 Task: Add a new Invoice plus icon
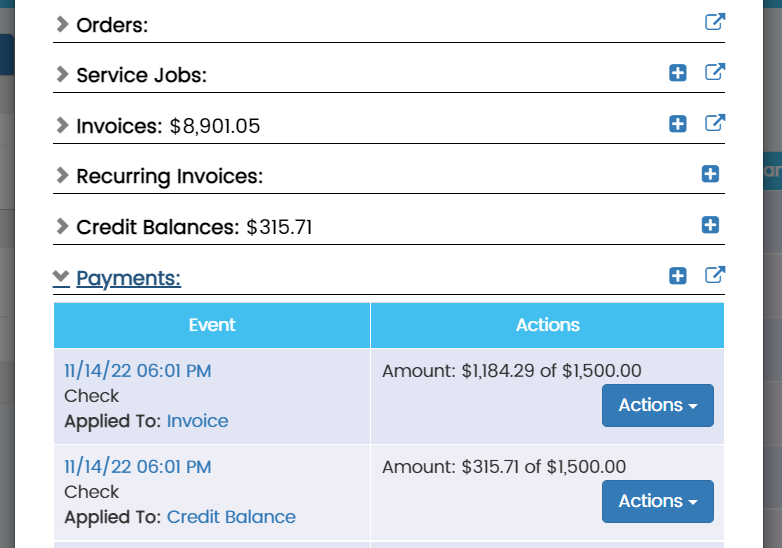click(678, 124)
